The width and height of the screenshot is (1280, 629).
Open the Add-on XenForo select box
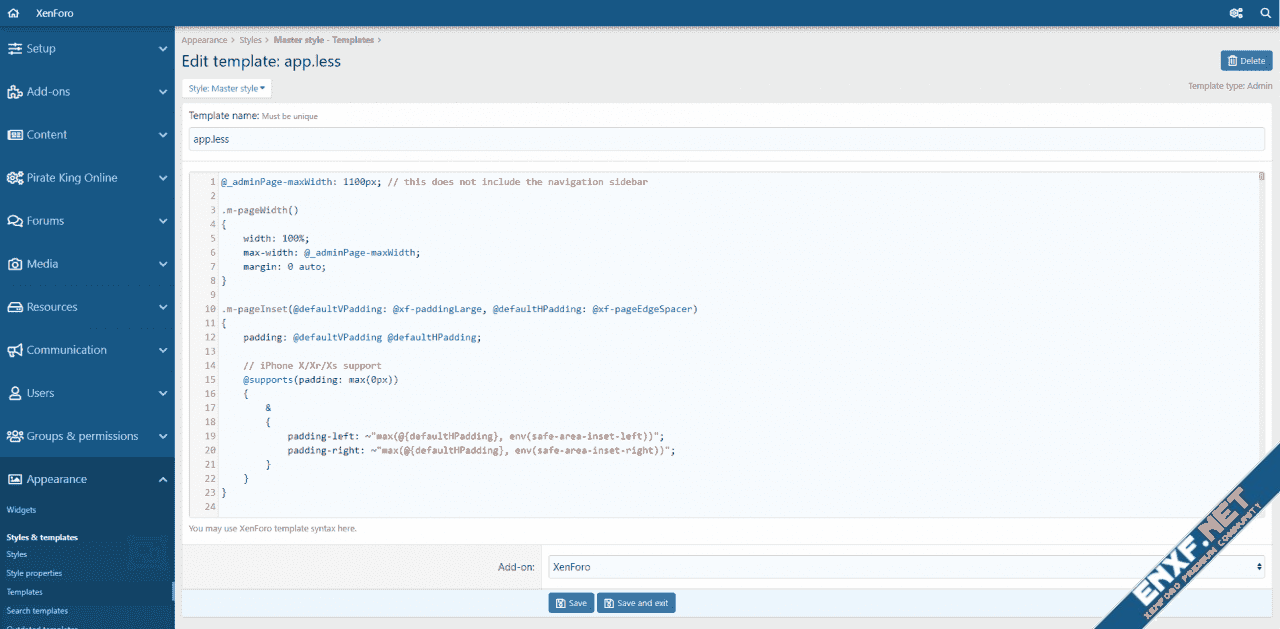click(x=906, y=567)
